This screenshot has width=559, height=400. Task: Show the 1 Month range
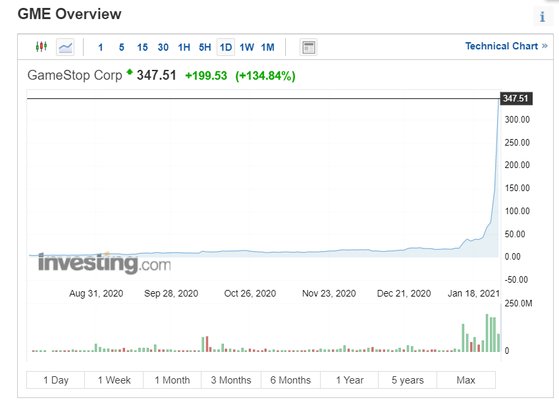[172, 380]
